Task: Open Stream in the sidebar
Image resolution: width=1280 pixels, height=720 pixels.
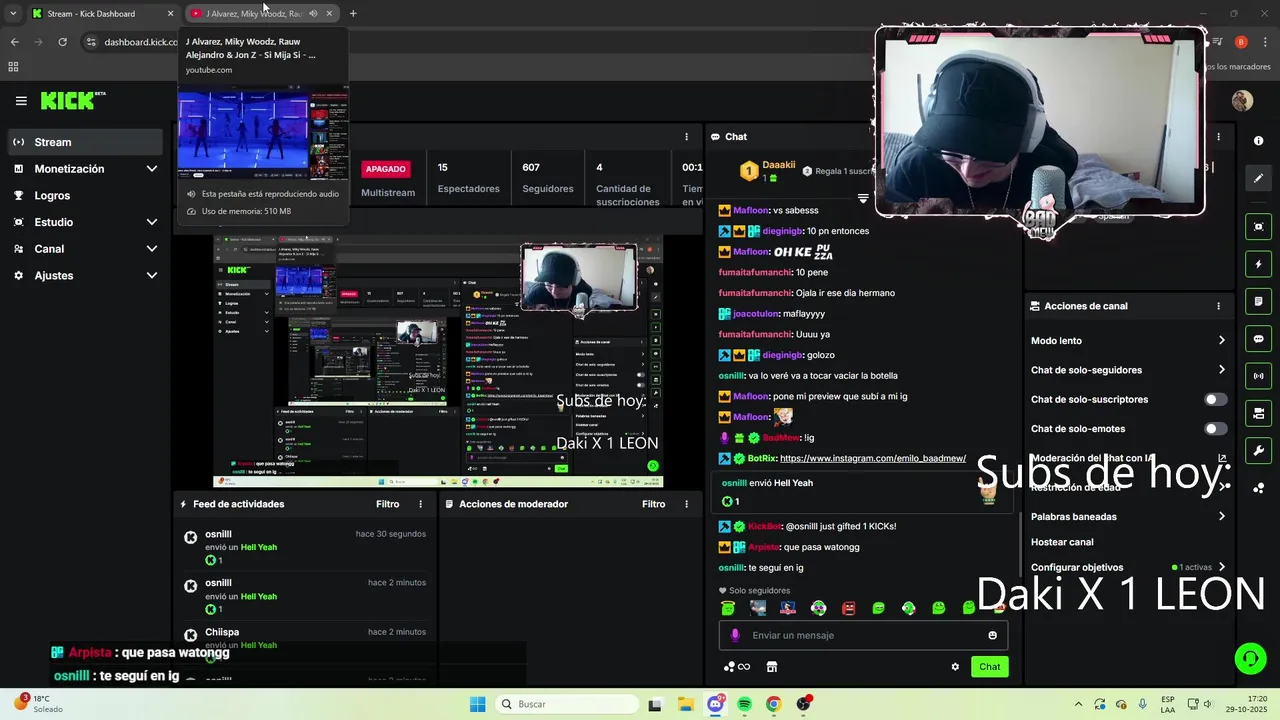Action: click(x=83, y=142)
